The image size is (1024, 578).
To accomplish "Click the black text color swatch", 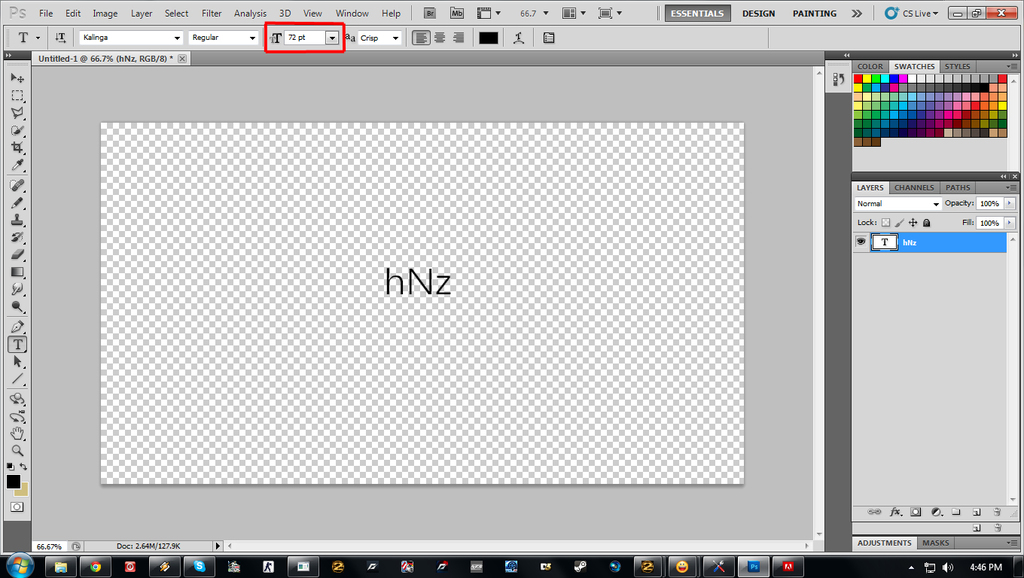I will click(x=488, y=38).
